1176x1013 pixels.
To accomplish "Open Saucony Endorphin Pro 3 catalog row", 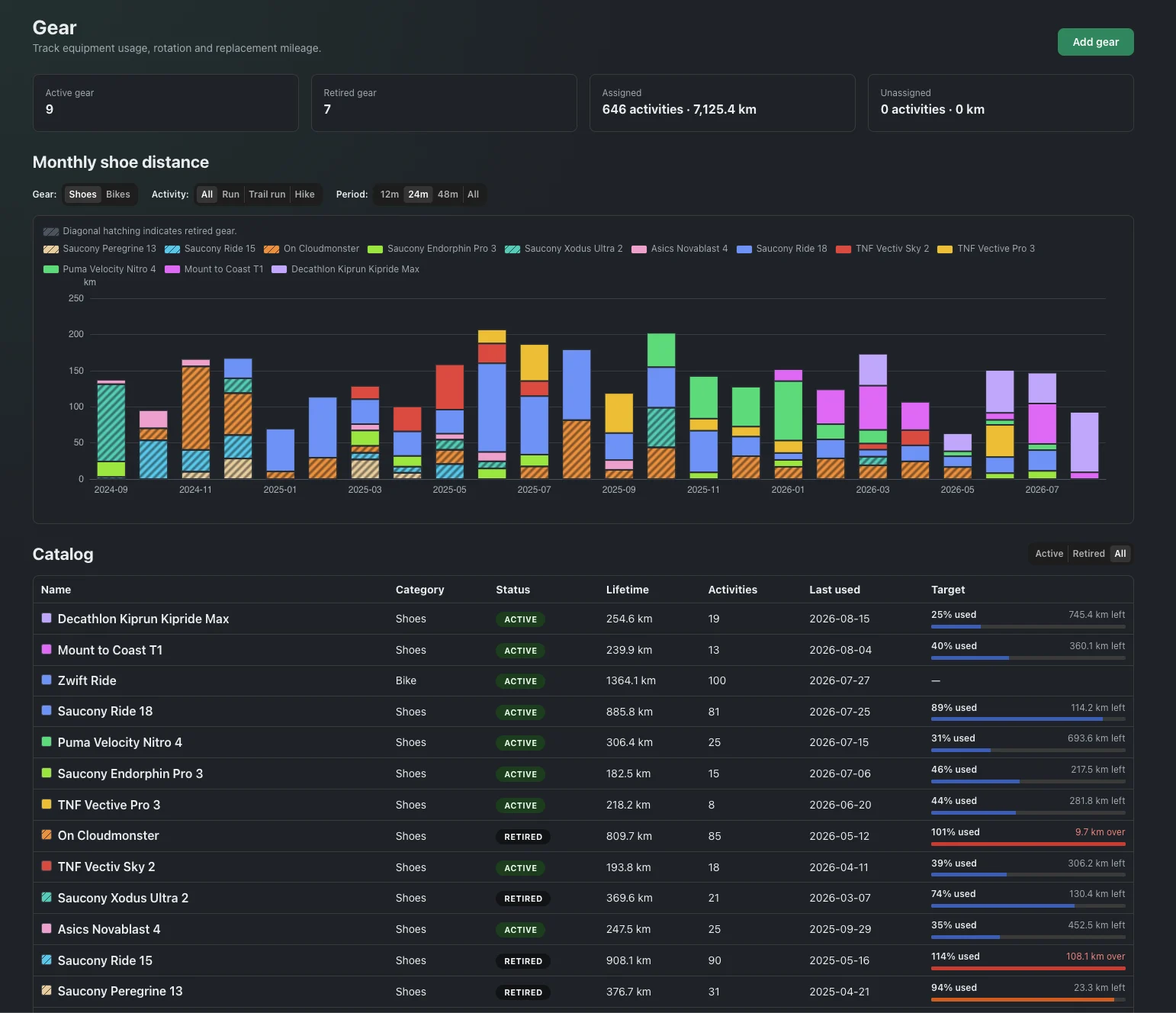I will coord(583,773).
